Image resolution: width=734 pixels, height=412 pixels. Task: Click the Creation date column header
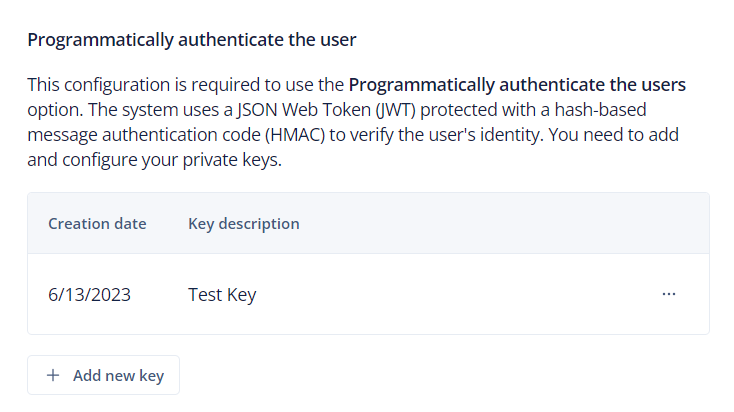pyautogui.click(x=97, y=223)
